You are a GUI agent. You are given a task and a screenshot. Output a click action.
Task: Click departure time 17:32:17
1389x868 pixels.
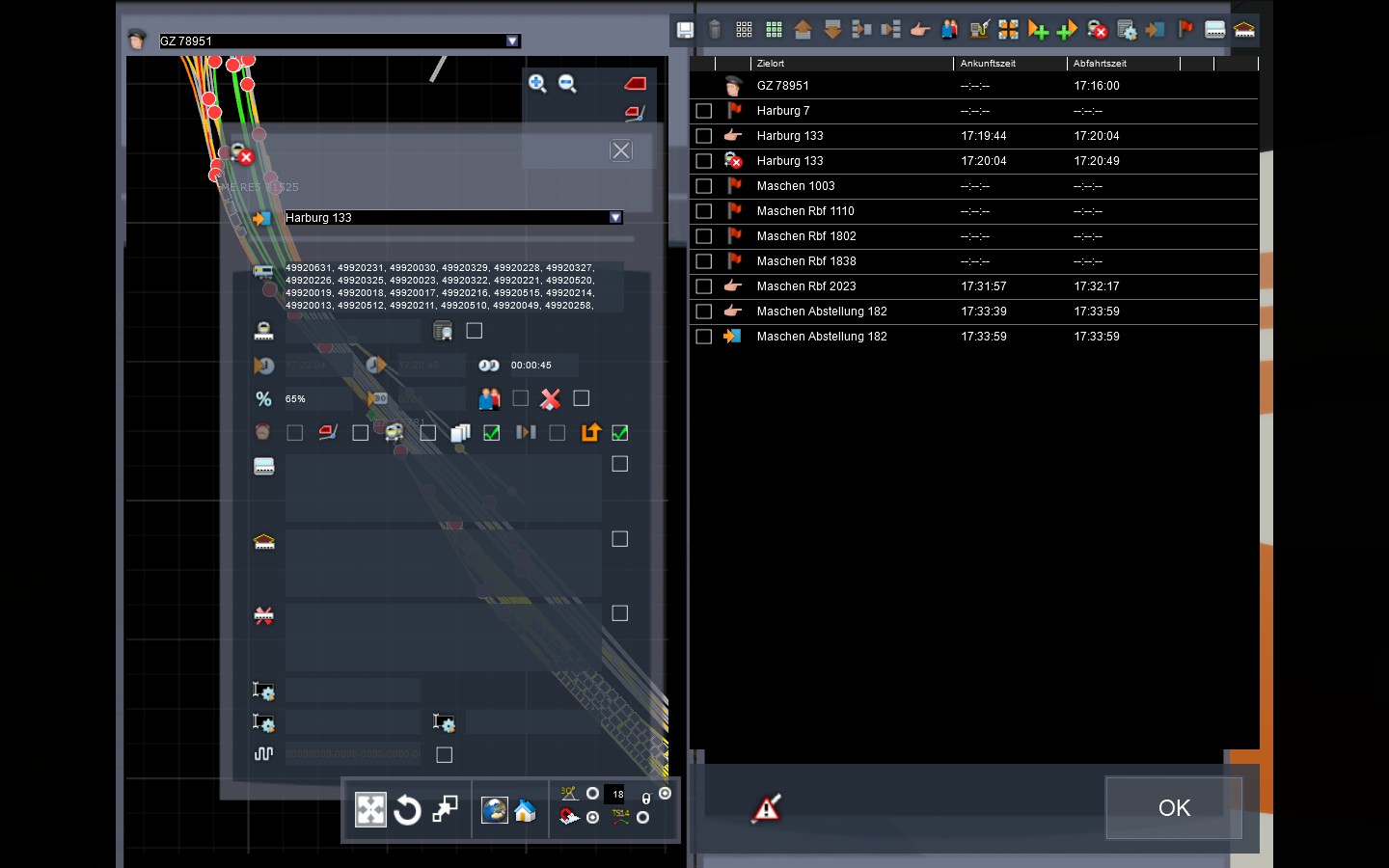click(x=1097, y=286)
